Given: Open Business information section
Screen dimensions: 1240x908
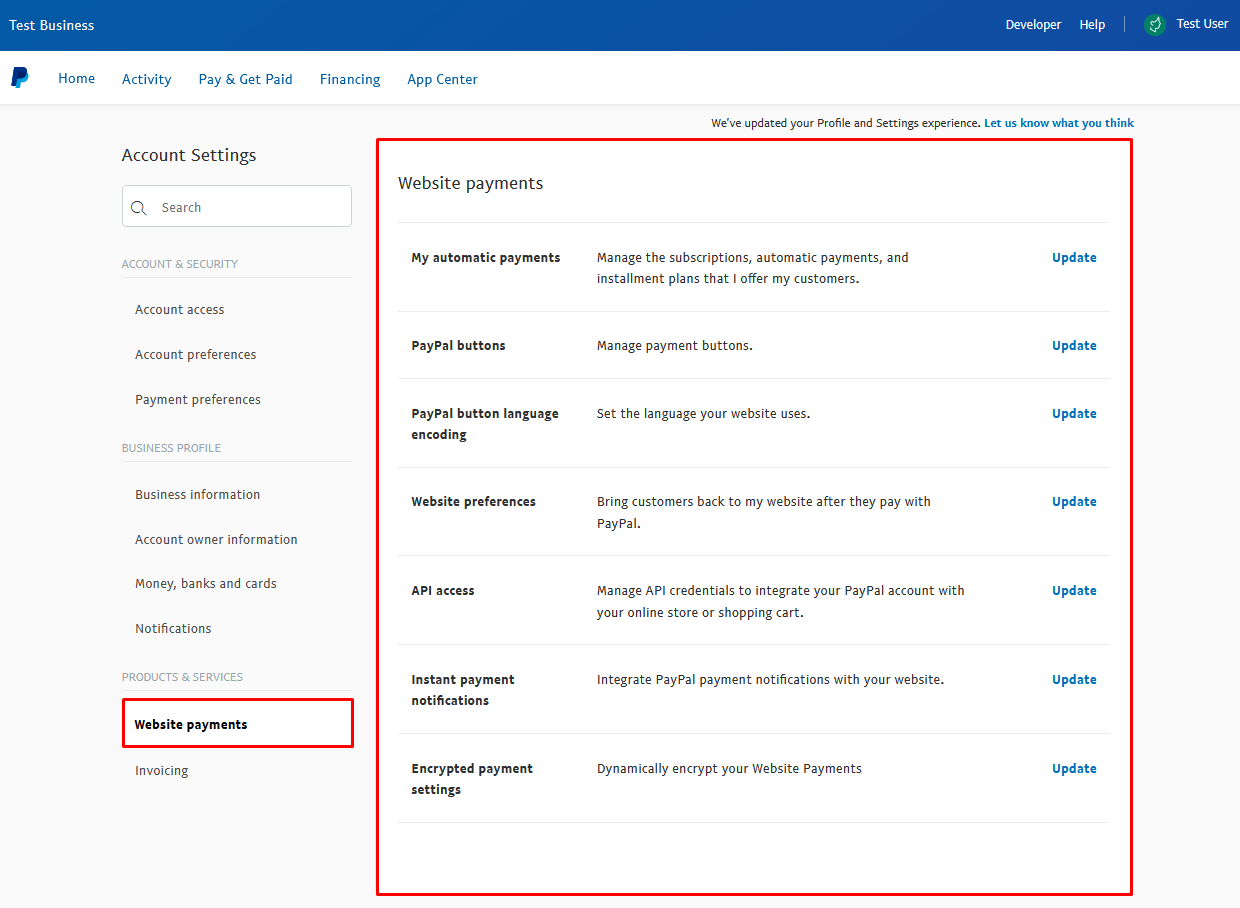Looking at the screenshot, I should (x=198, y=495).
